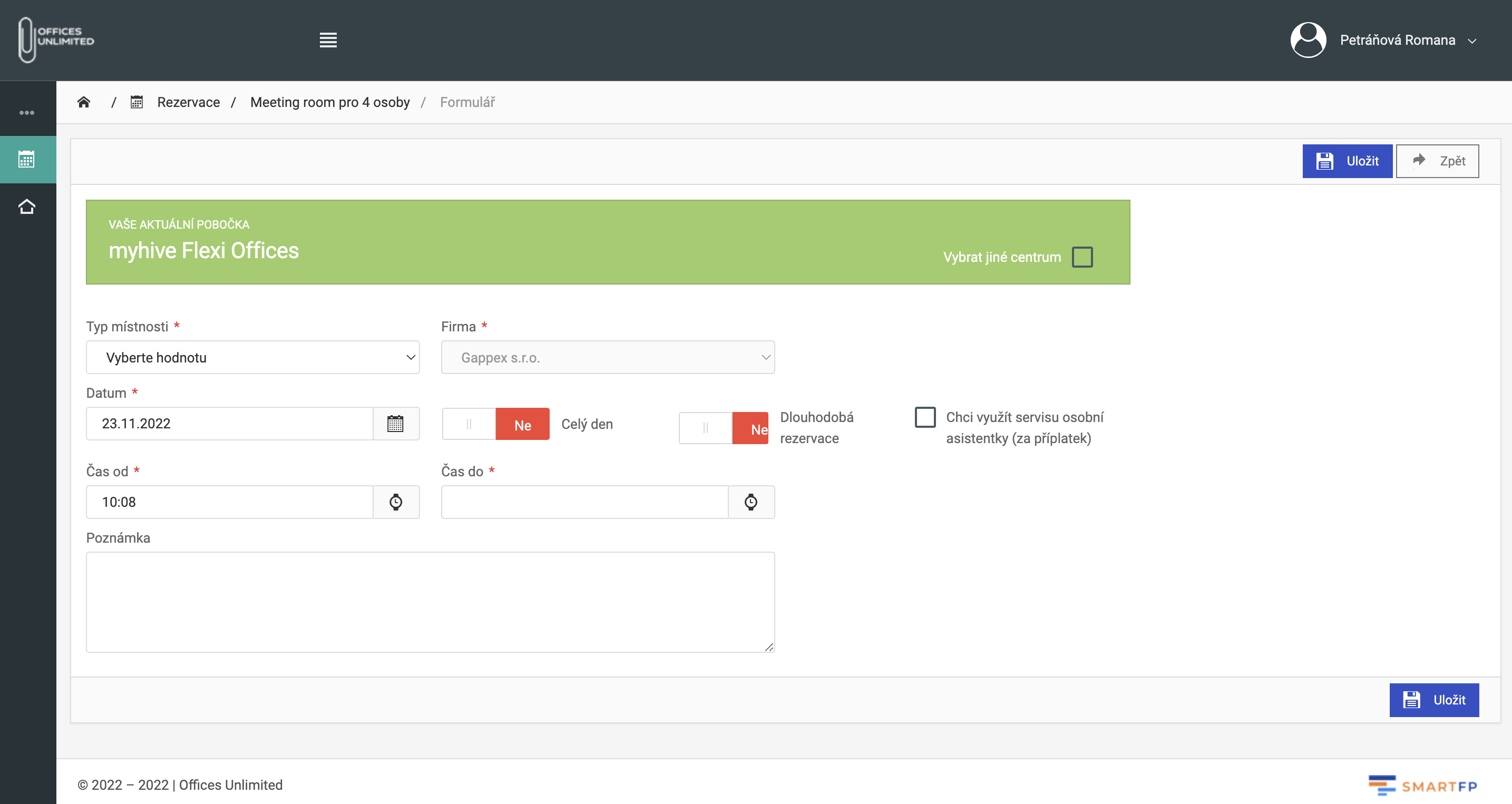
Task: Toggle the Dlouhodobá rezervace switch
Action: pyautogui.click(x=723, y=428)
